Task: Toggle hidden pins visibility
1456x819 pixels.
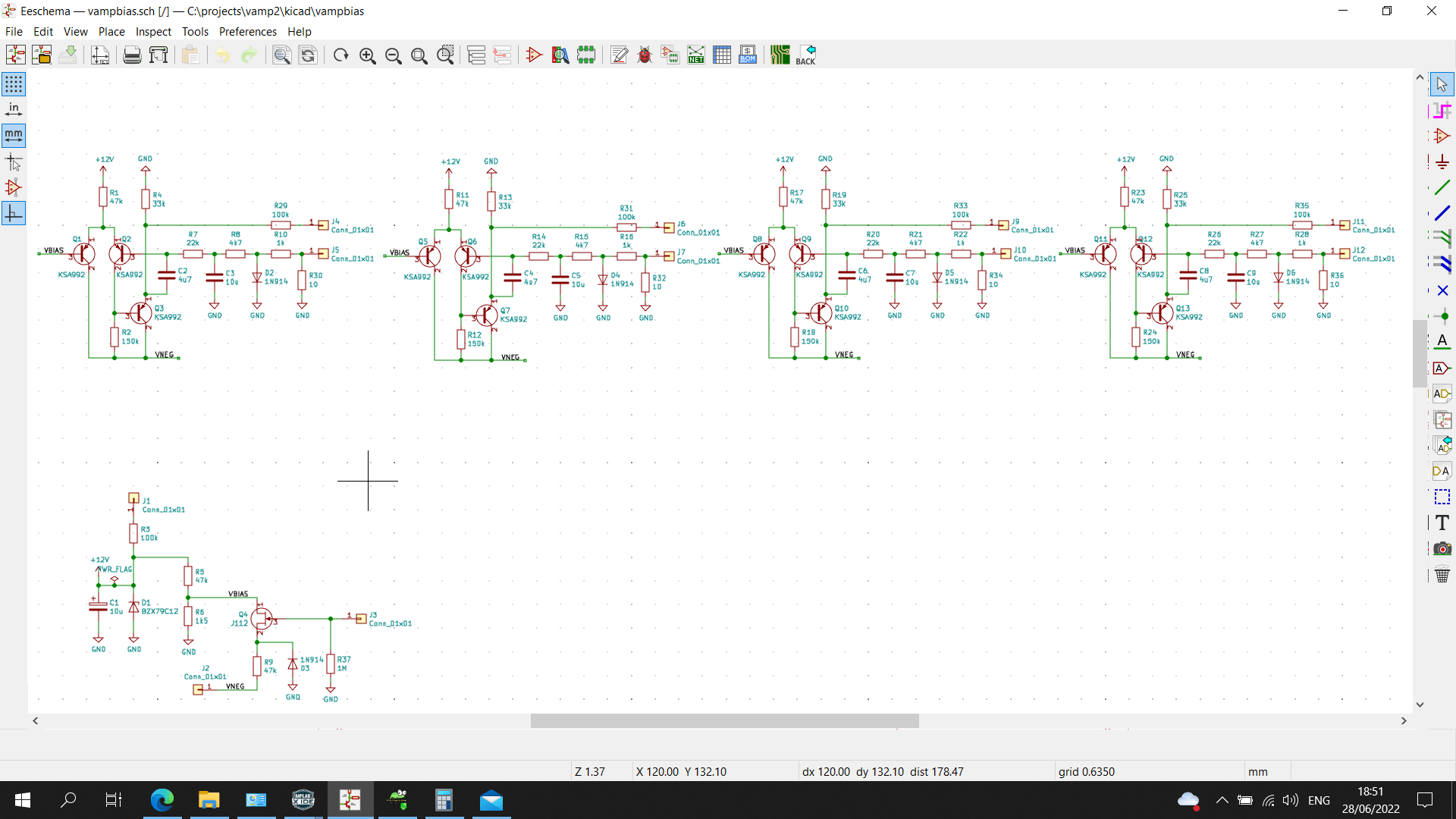Action: tap(14, 188)
